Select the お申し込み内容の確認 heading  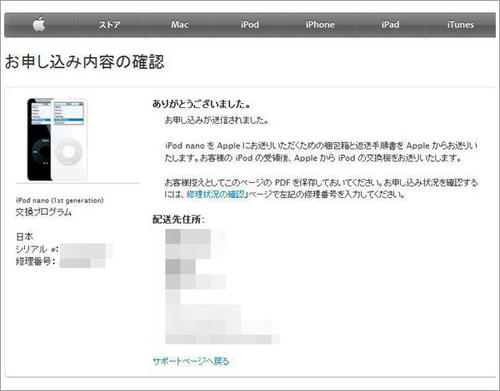(x=85, y=62)
